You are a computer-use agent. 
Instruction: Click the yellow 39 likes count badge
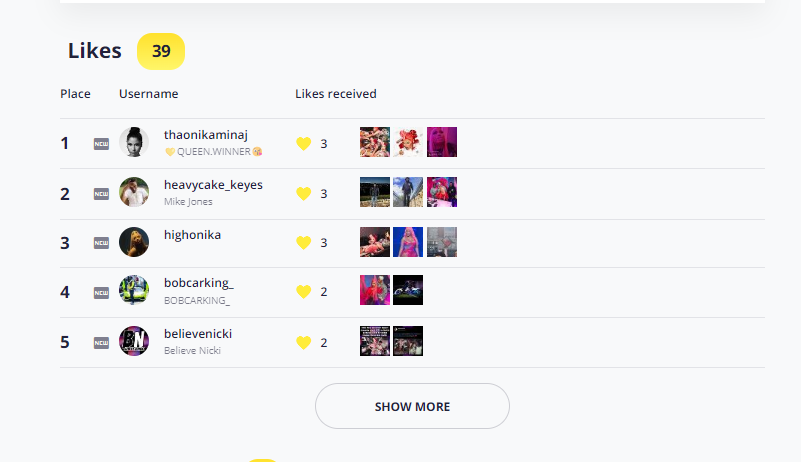[161, 51]
